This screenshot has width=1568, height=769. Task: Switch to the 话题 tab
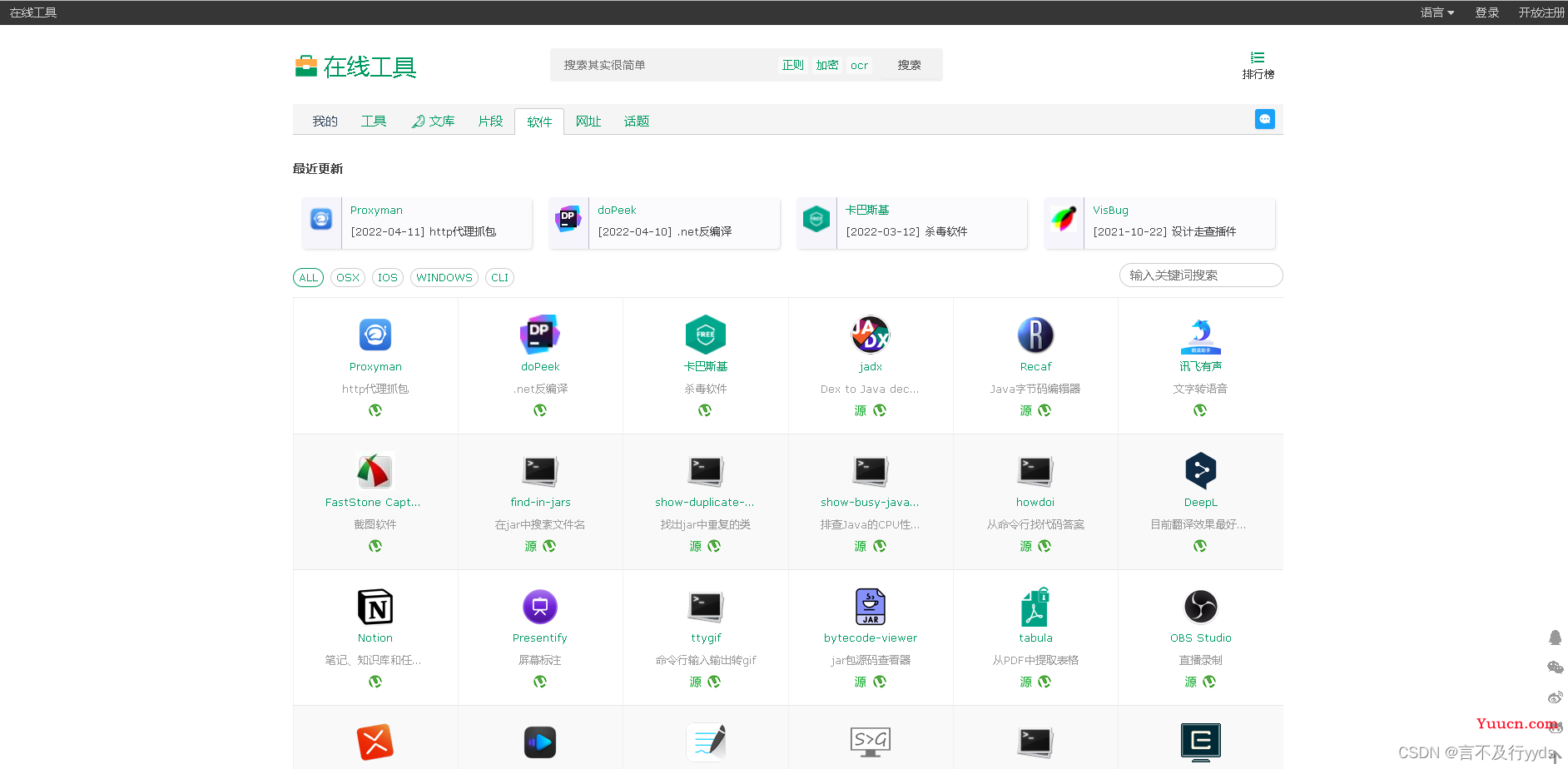click(637, 122)
